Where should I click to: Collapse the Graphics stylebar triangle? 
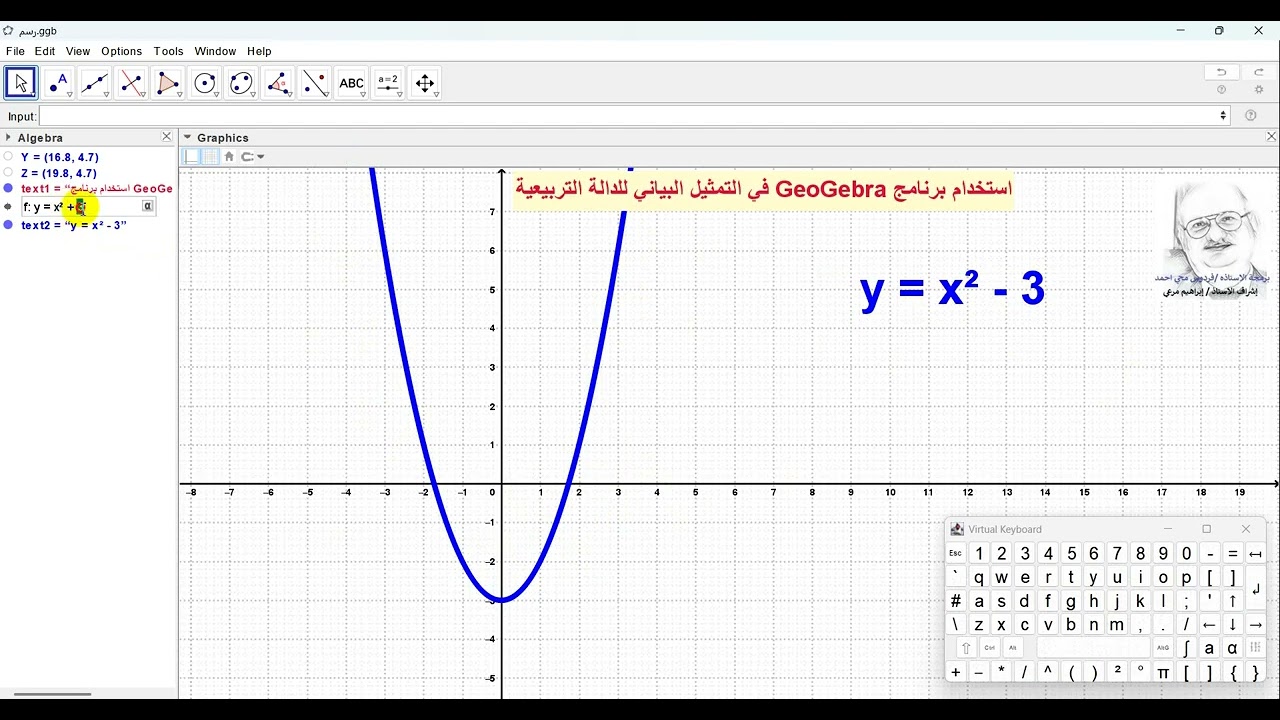pyautogui.click(x=187, y=137)
